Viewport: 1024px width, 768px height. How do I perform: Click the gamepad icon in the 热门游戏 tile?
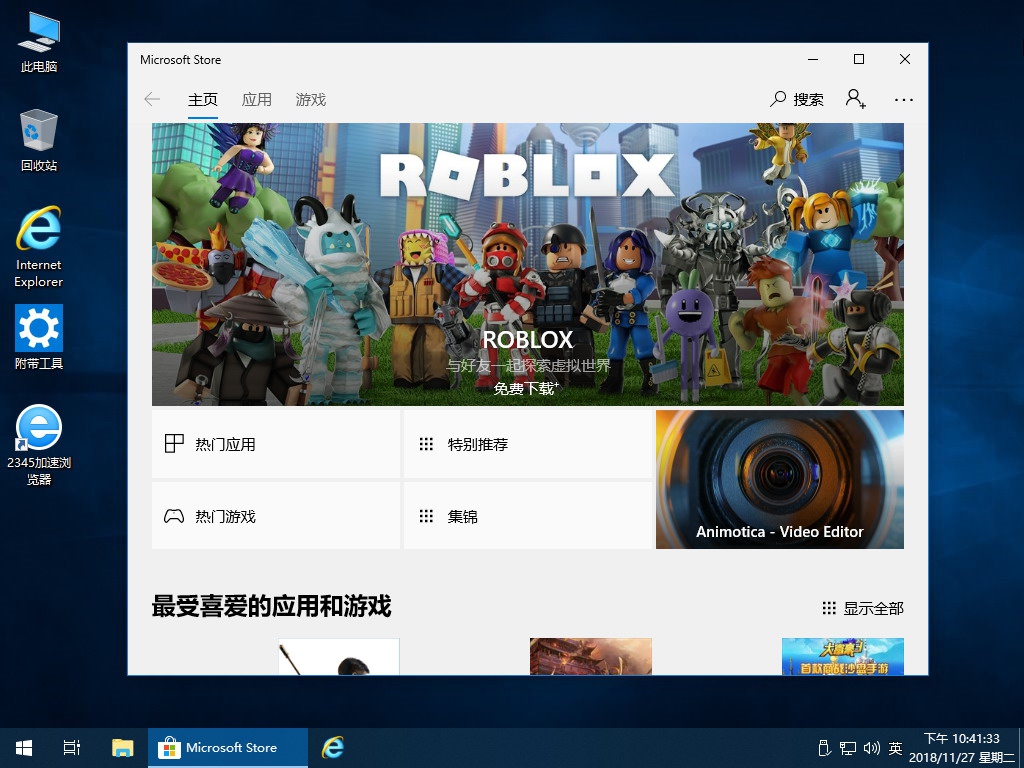pyautogui.click(x=174, y=516)
